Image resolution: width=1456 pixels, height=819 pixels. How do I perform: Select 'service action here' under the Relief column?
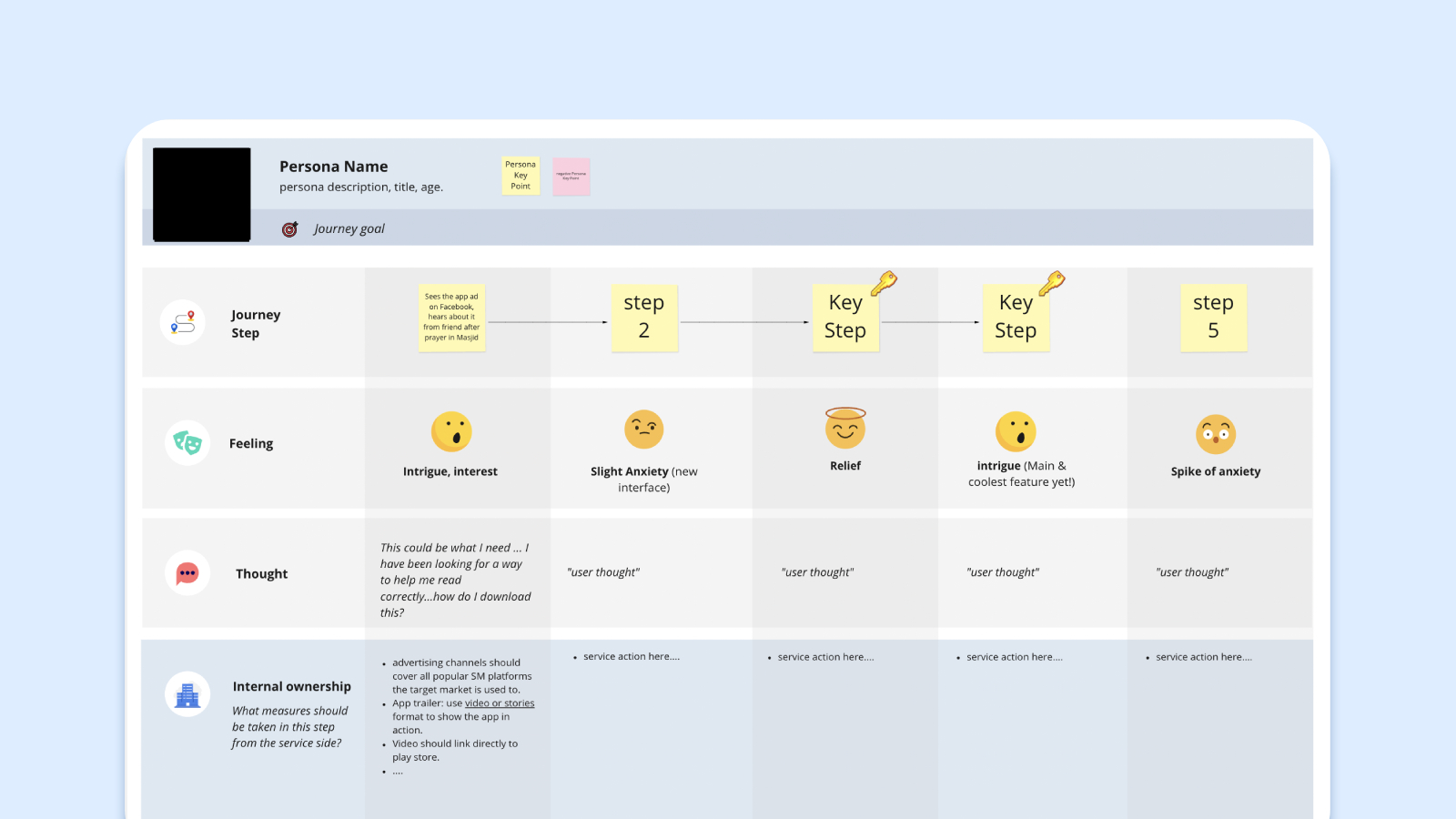tap(825, 657)
